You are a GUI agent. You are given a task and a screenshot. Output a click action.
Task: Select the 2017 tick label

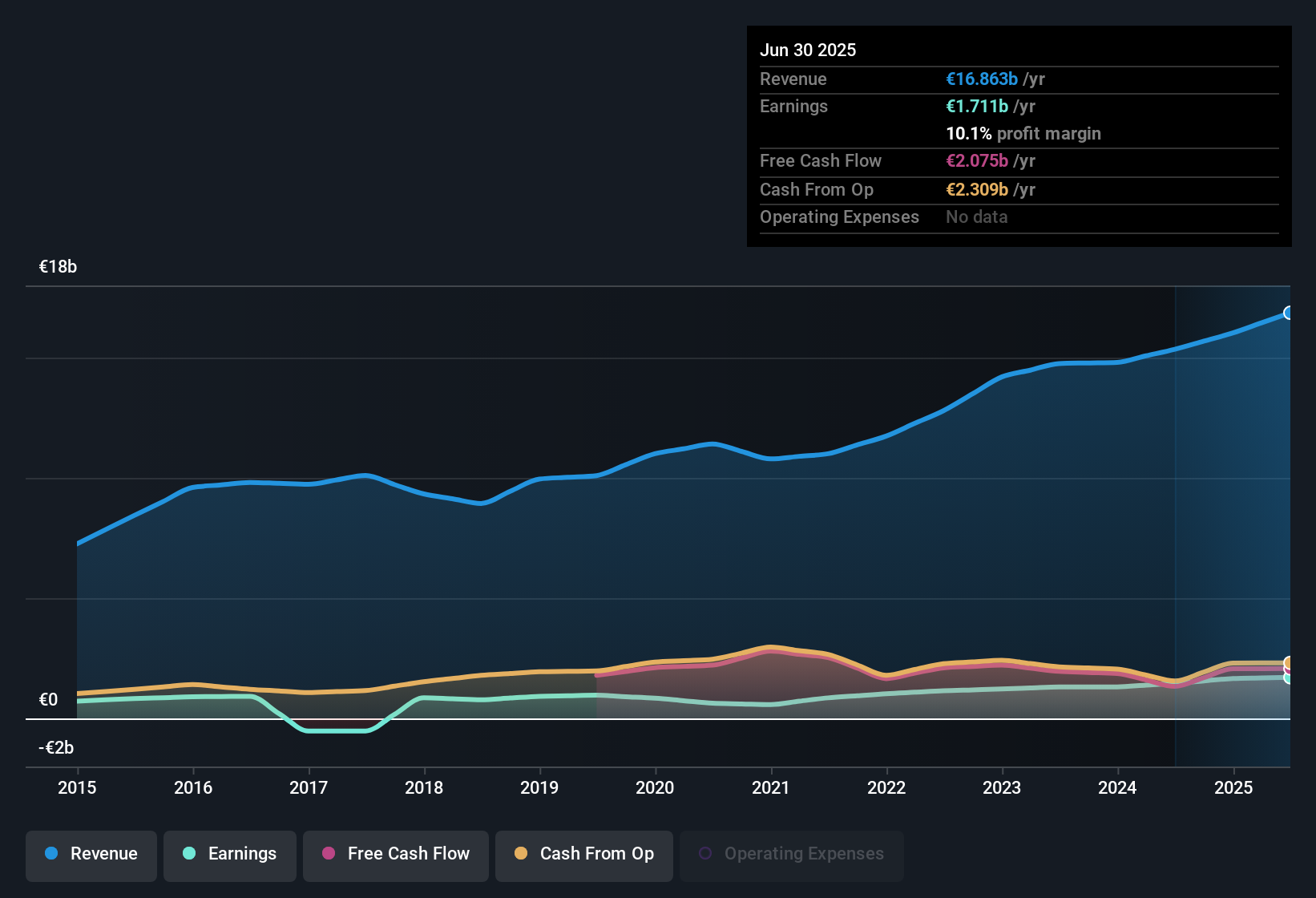[x=309, y=787]
